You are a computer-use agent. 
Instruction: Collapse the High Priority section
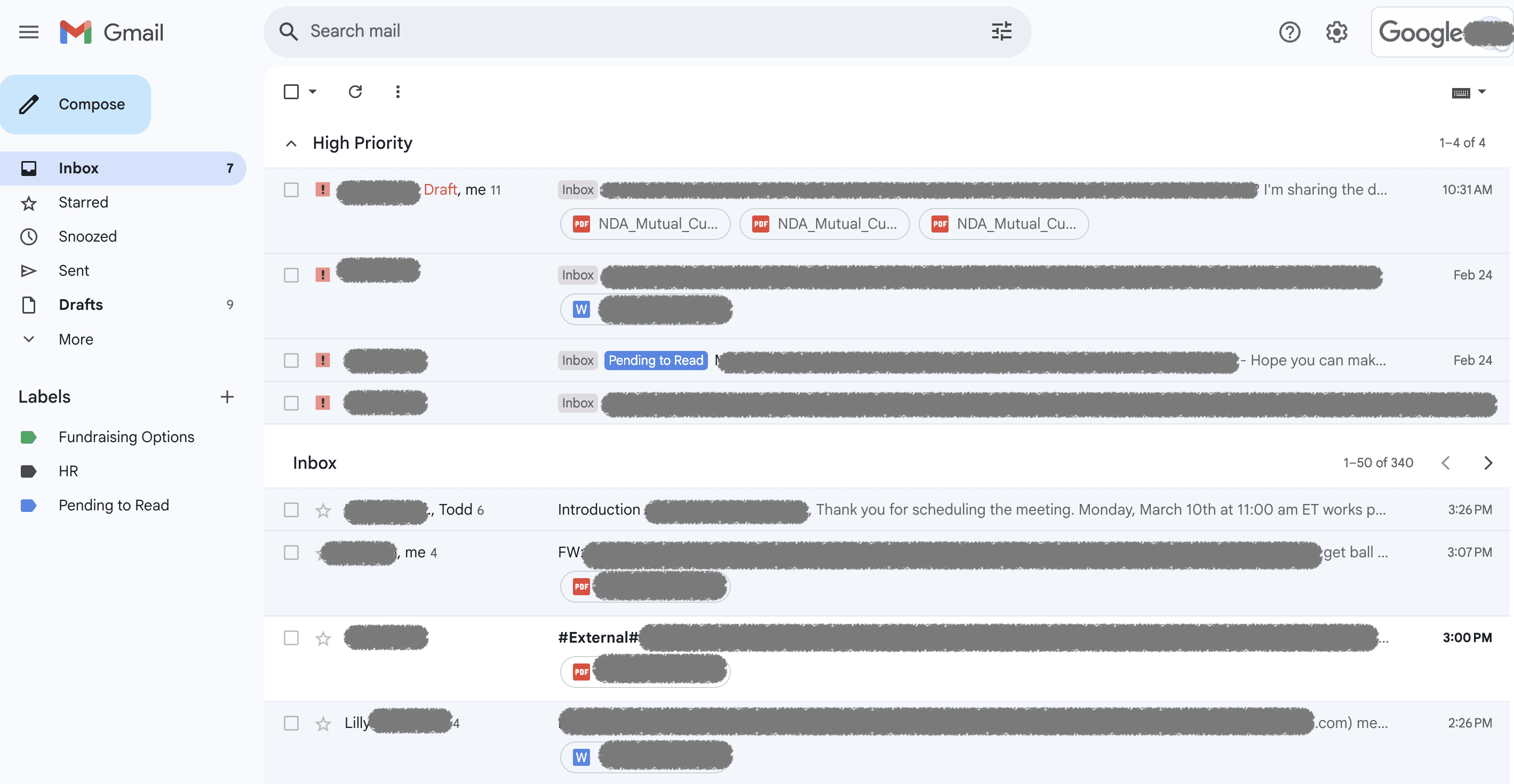tap(291, 143)
